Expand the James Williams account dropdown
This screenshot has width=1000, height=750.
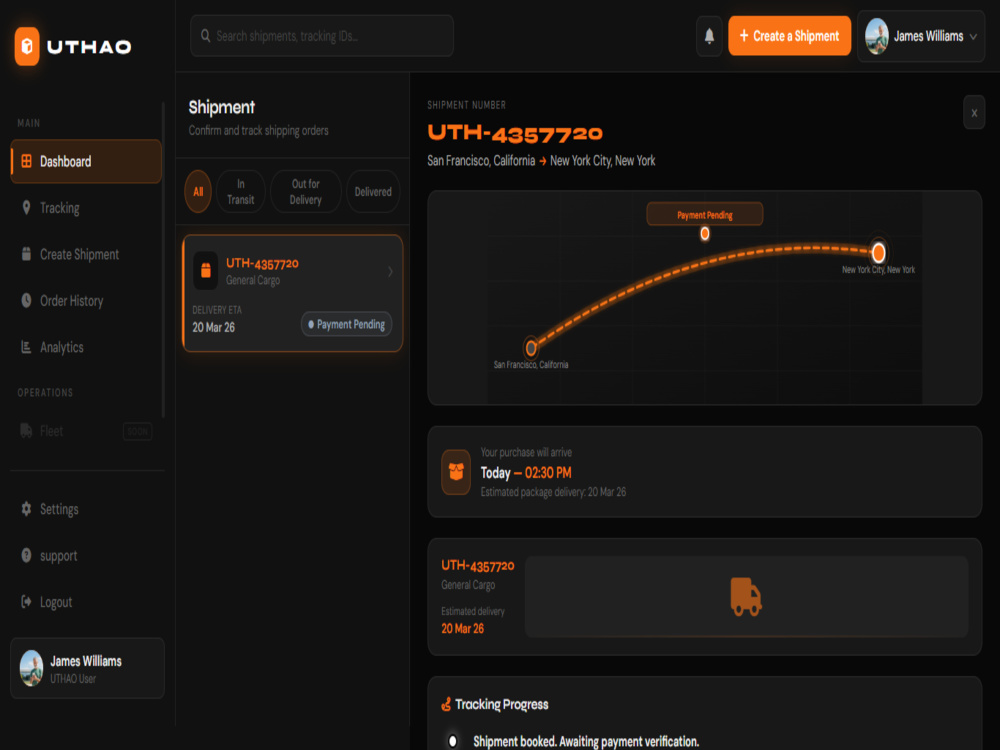tap(921, 36)
